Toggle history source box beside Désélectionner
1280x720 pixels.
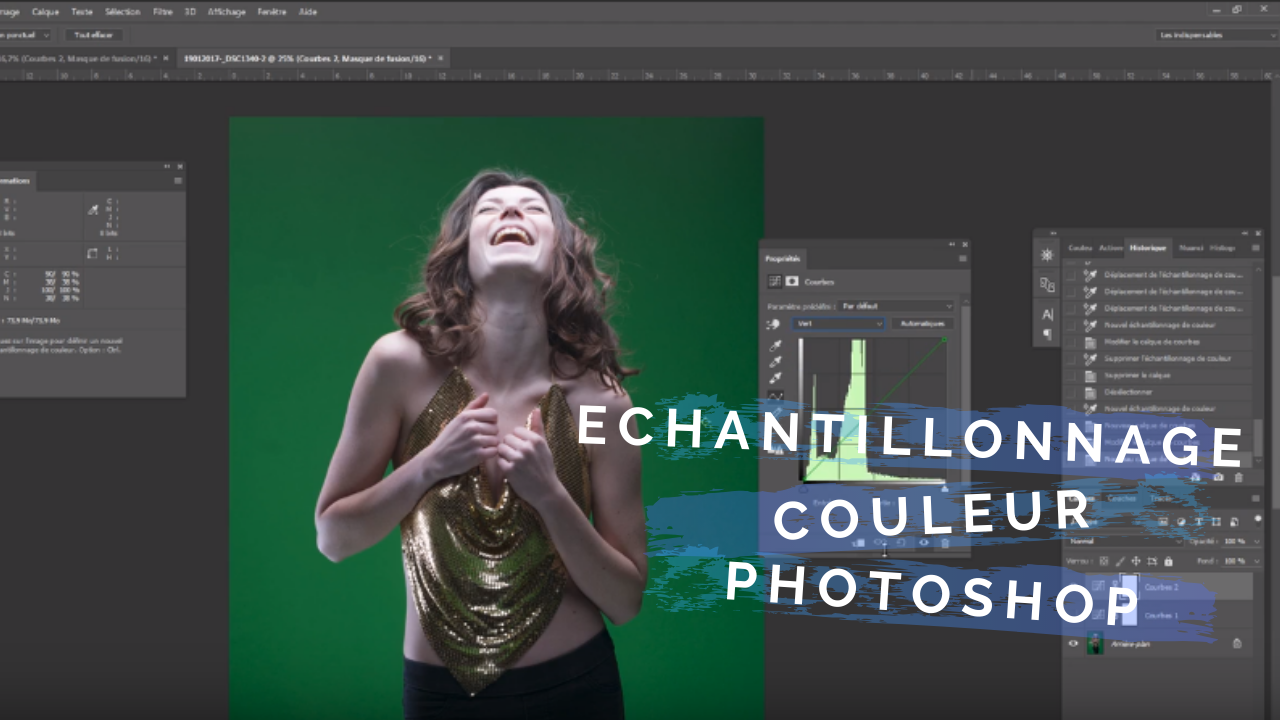click(x=1072, y=393)
